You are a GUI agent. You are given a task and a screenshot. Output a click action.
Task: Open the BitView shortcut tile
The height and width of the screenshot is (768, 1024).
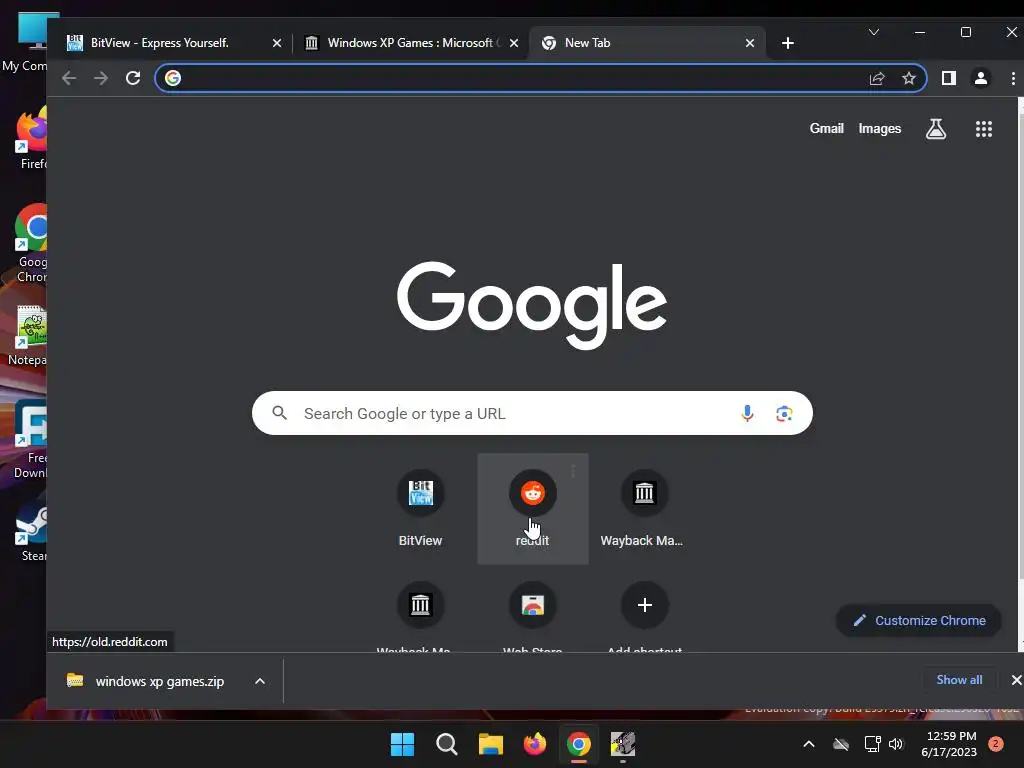421,509
